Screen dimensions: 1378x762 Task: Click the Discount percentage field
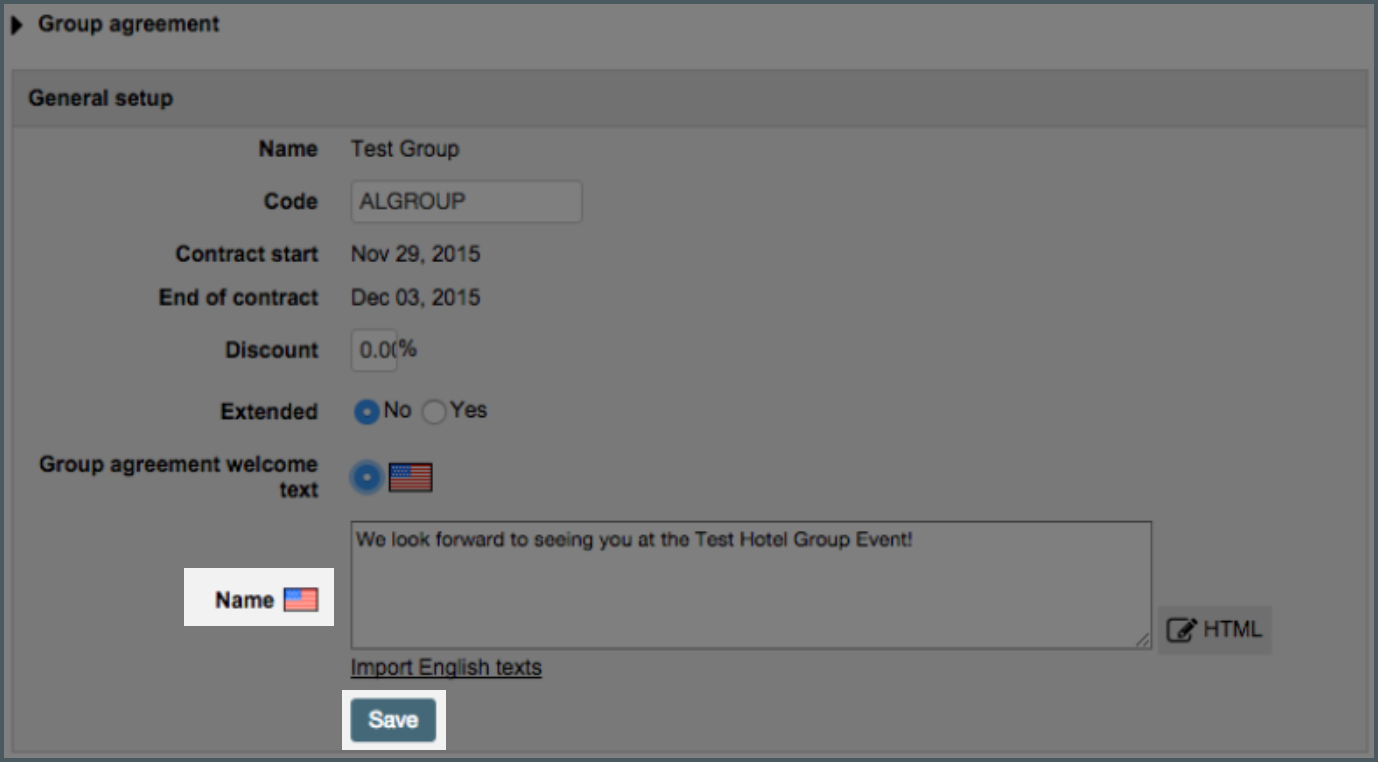coord(374,350)
